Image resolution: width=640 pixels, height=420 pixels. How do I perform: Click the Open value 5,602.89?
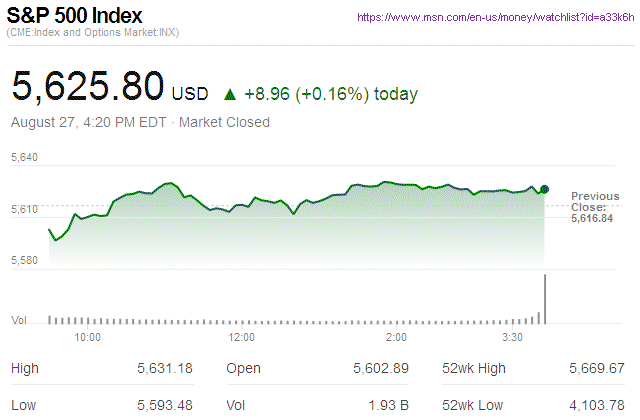coord(380,369)
